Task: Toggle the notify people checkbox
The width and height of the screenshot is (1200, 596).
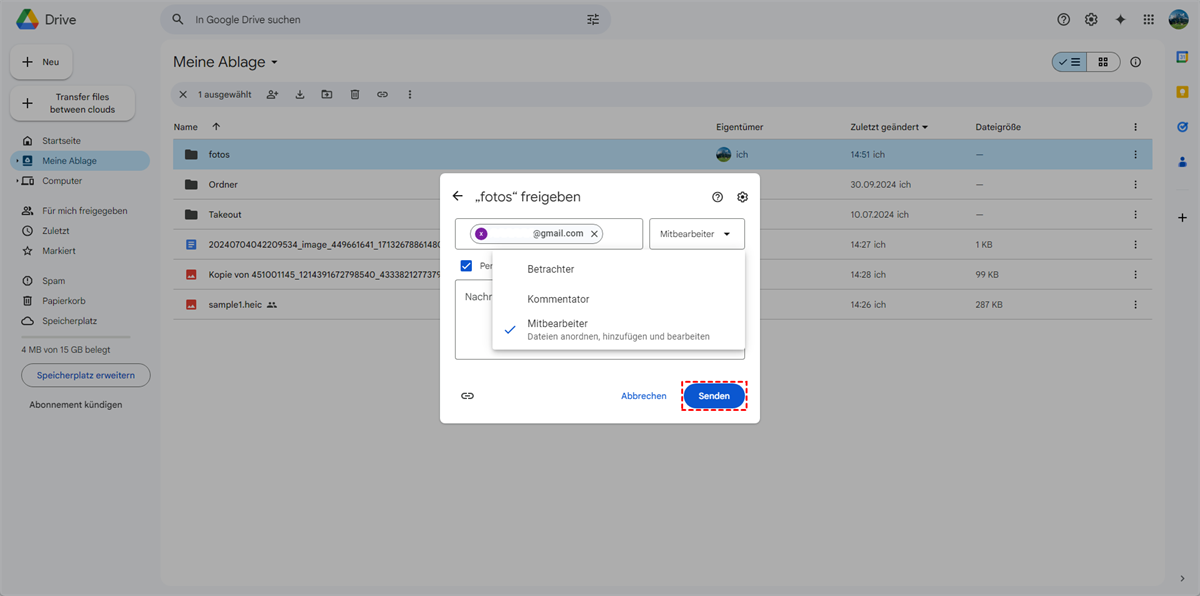Action: 466,266
